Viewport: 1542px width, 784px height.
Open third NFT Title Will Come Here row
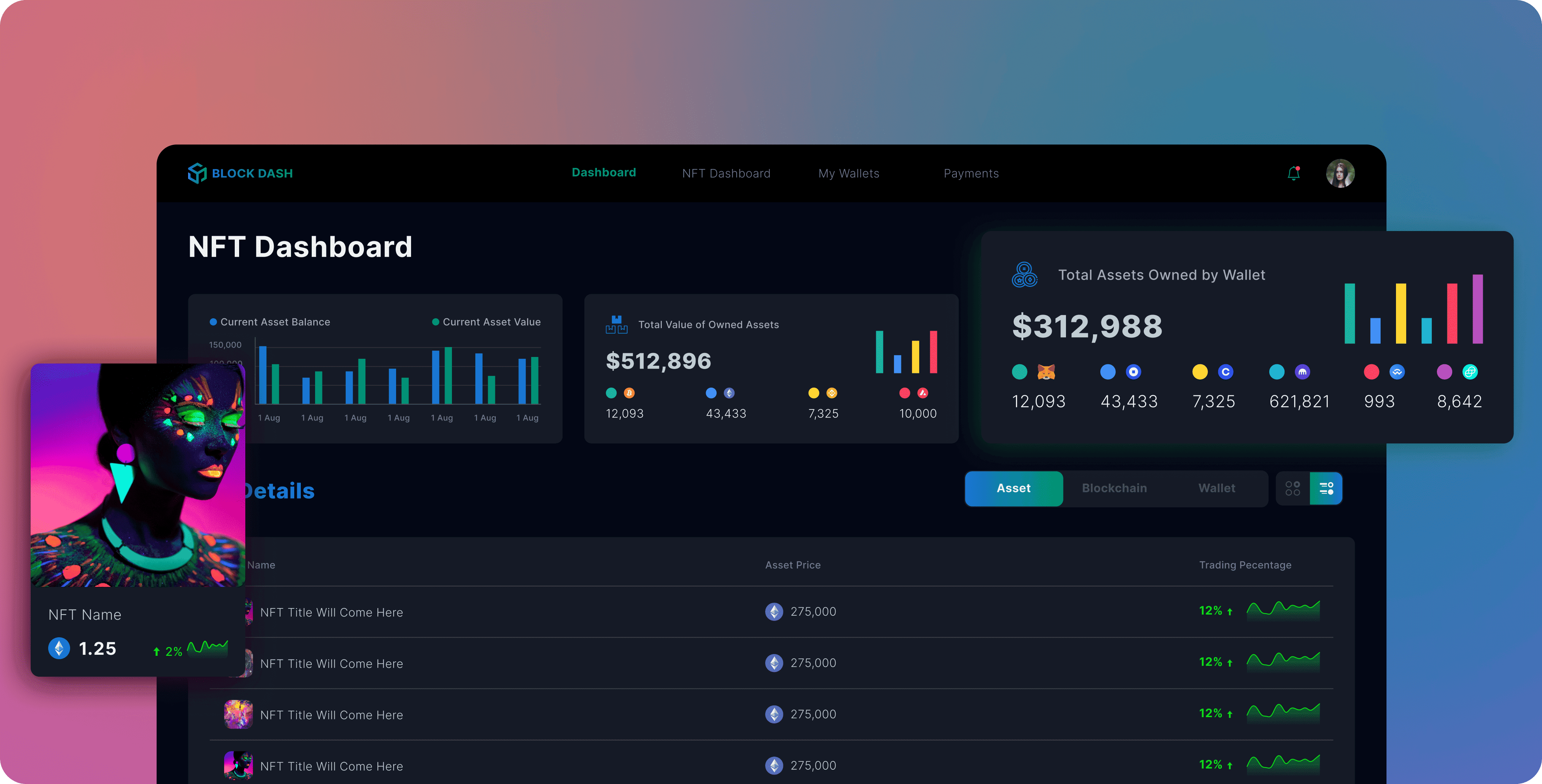click(x=771, y=715)
